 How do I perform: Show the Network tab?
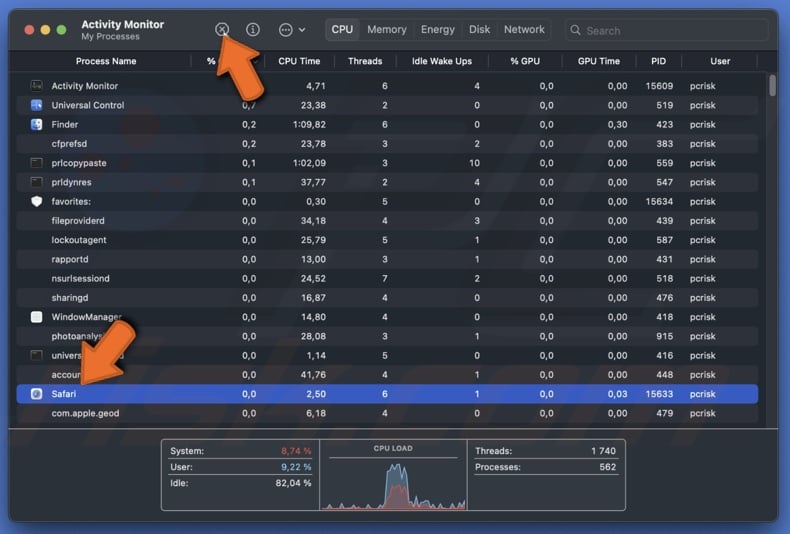(524, 30)
